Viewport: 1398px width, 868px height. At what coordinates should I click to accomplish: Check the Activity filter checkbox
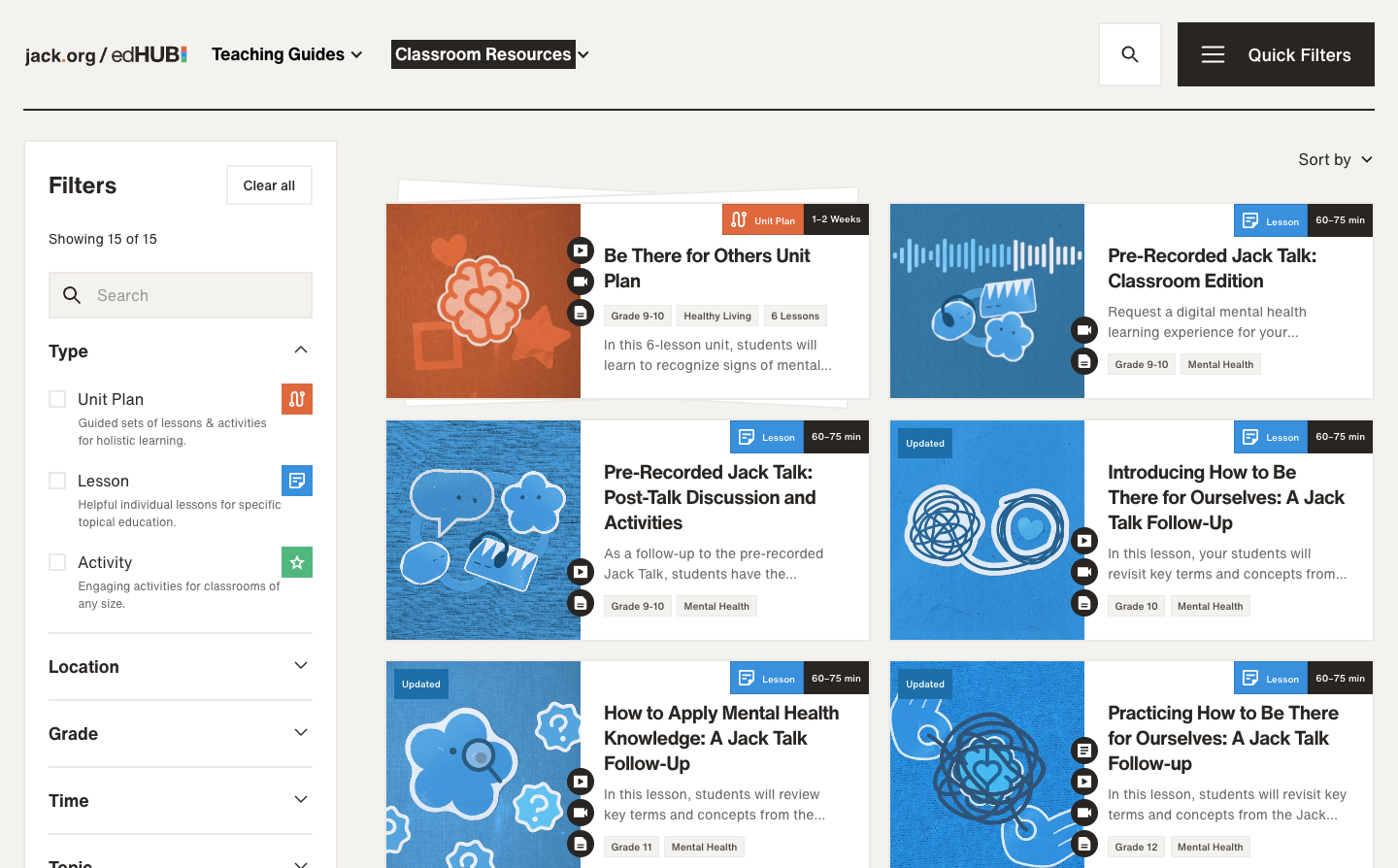(57, 562)
